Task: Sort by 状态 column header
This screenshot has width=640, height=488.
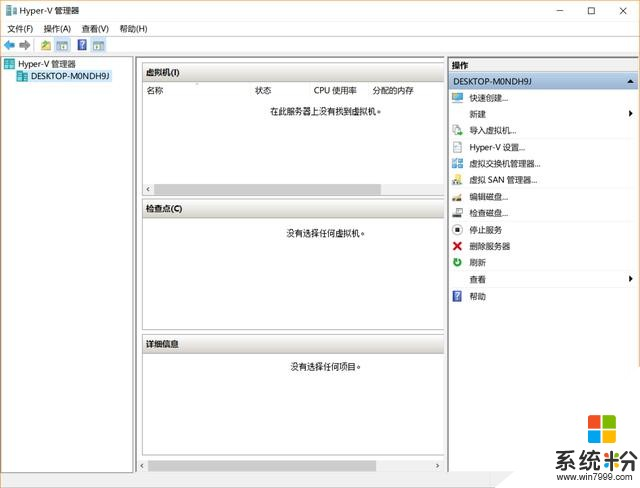Action: point(263,91)
